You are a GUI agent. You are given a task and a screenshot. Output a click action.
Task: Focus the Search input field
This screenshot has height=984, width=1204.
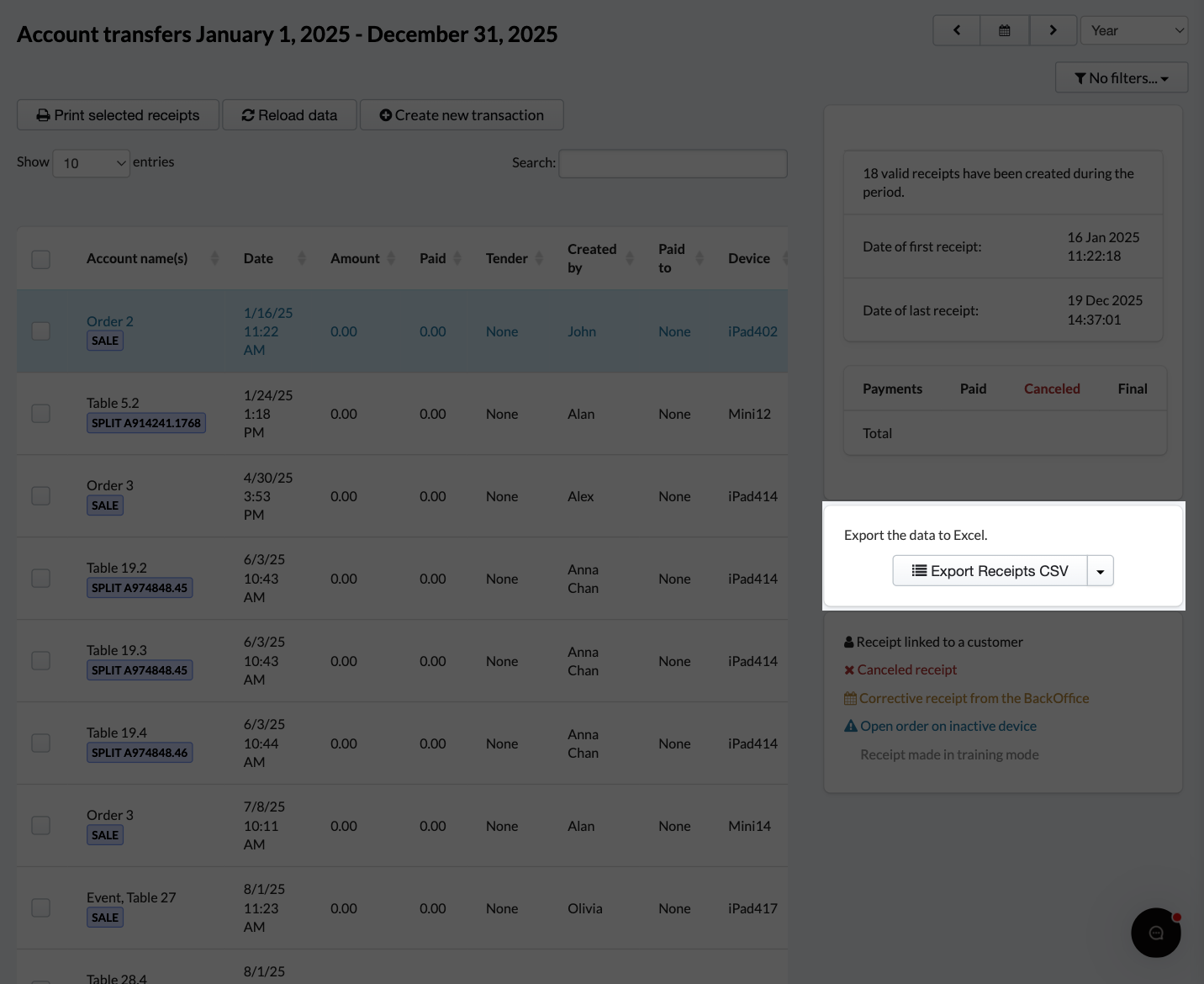pyautogui.click(x=673, y=163)
